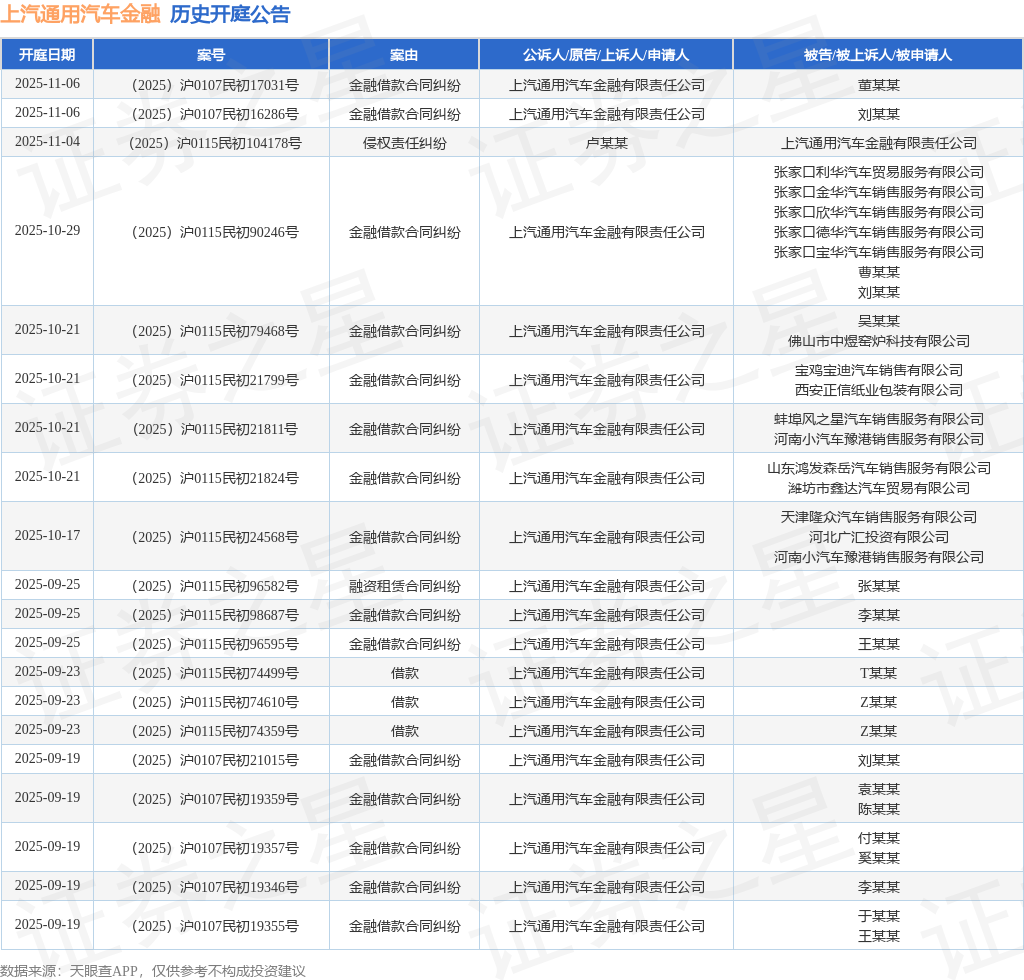Click plaintiff 卢某某

606,143
